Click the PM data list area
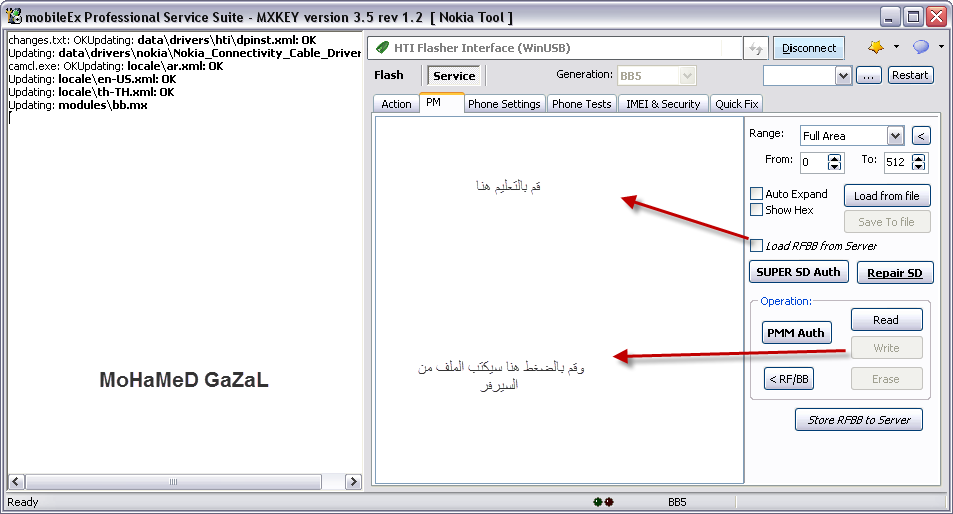The height and width of the screenshot is (514, 953). click(x=559, y=300)
